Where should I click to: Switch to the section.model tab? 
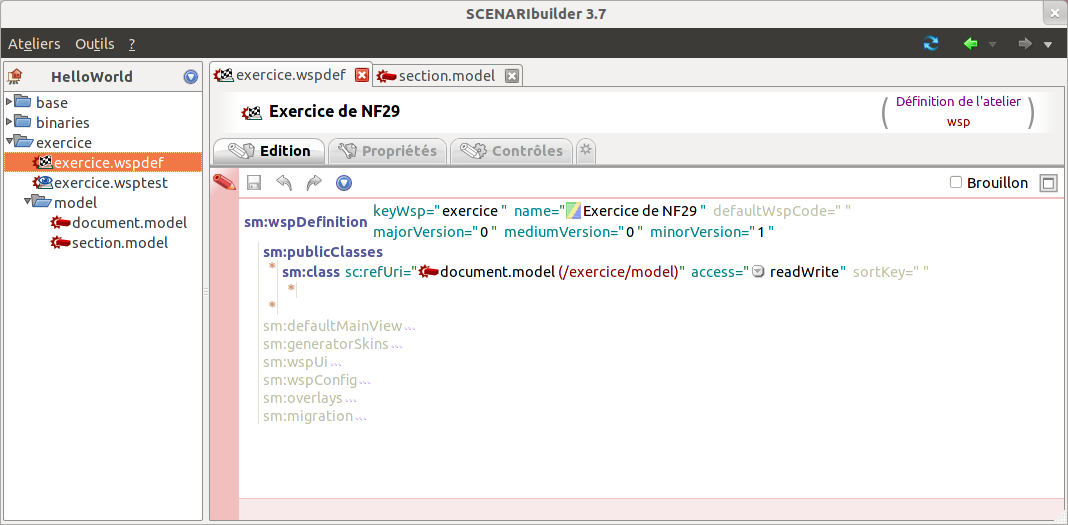click(447, 76)
